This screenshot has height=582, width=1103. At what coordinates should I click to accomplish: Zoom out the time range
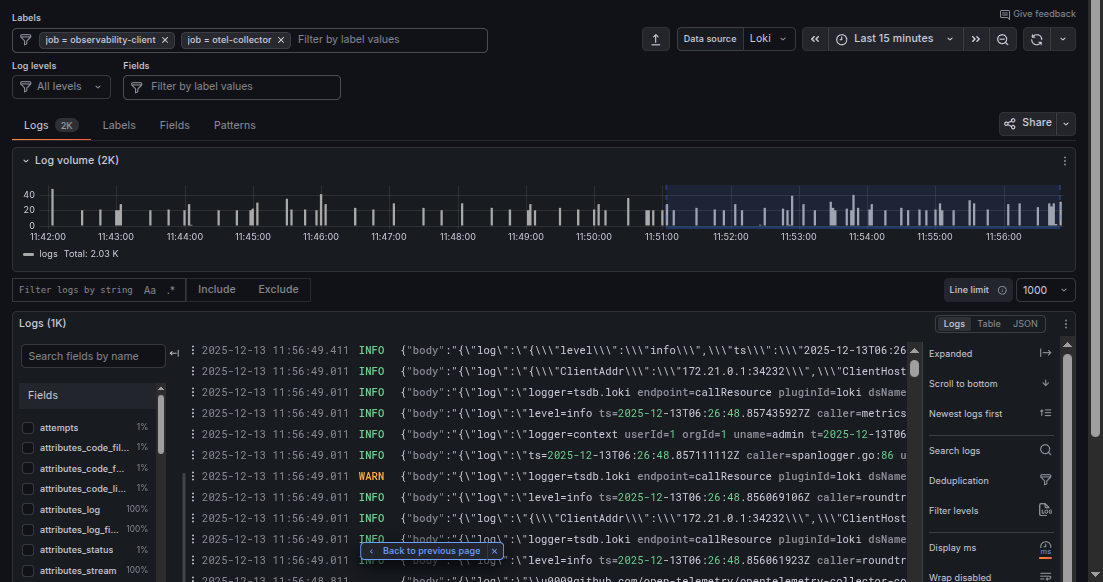1003,39
